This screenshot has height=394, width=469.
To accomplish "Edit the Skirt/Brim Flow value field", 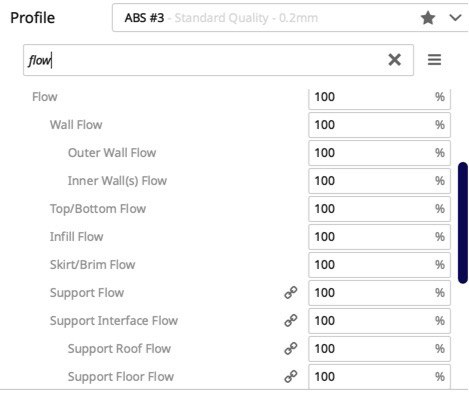I will (x=379, y=265).
